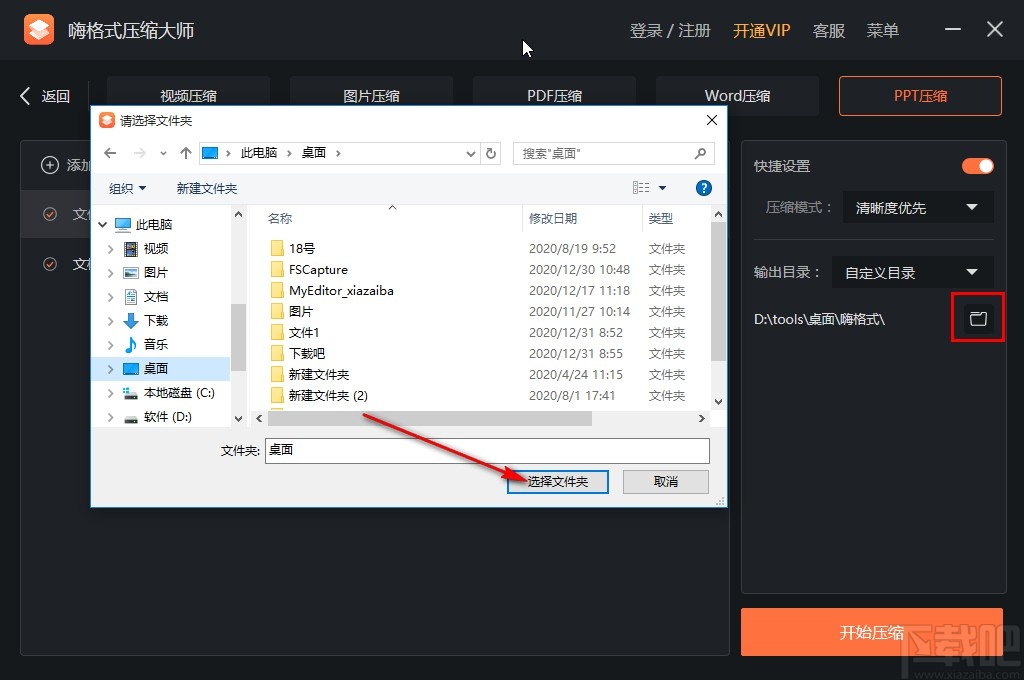Open recent locations dropdown arrow

click(x=163, y=153)
